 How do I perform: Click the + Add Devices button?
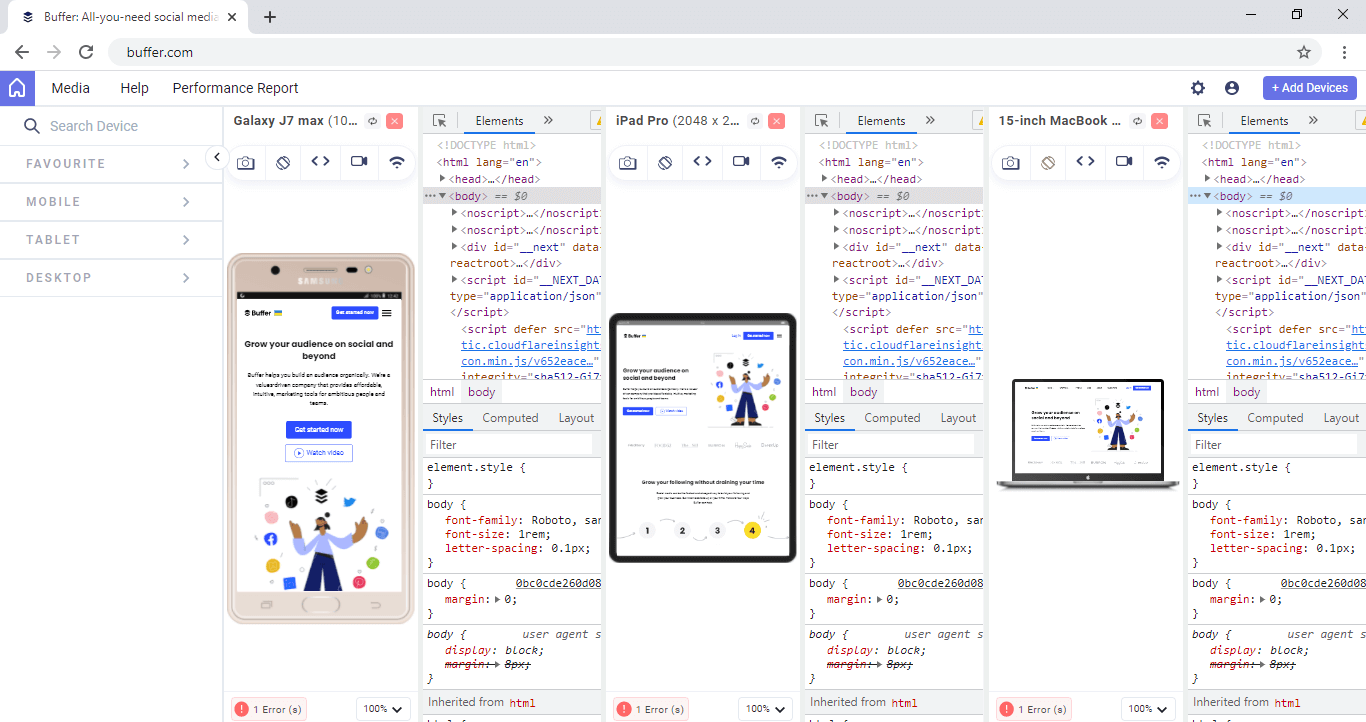1309,88
